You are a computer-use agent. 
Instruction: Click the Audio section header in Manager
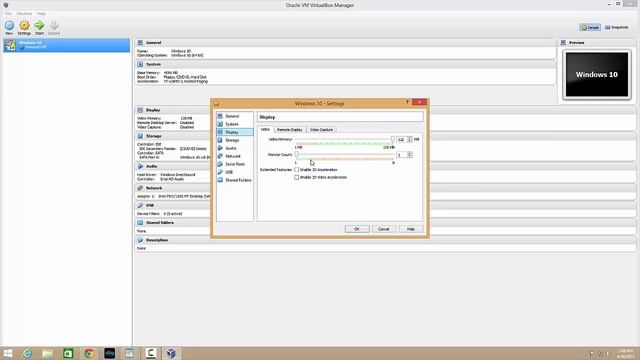tap(151, 166)
